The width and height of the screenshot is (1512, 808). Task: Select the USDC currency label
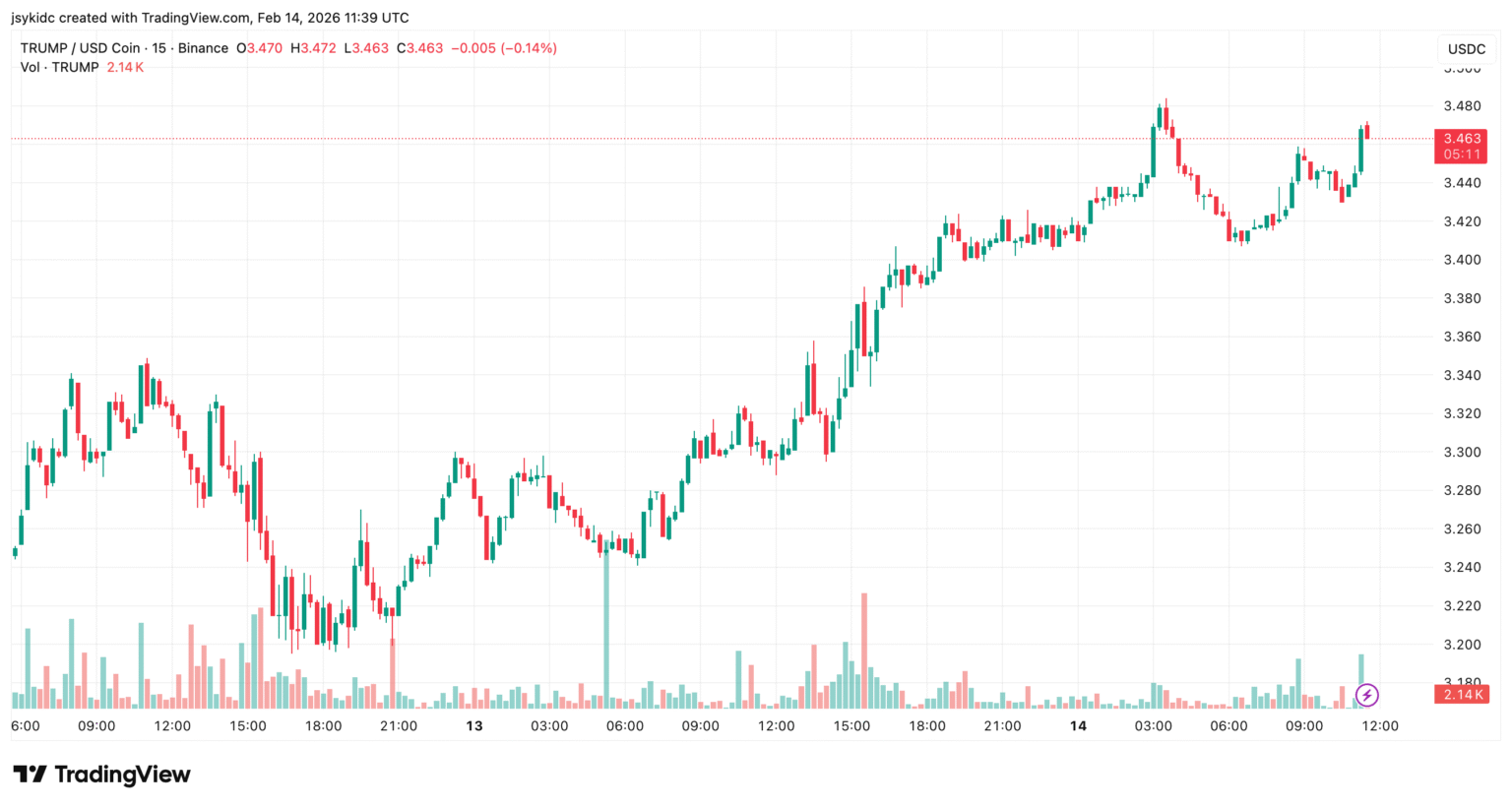(x=1466, y=49)
